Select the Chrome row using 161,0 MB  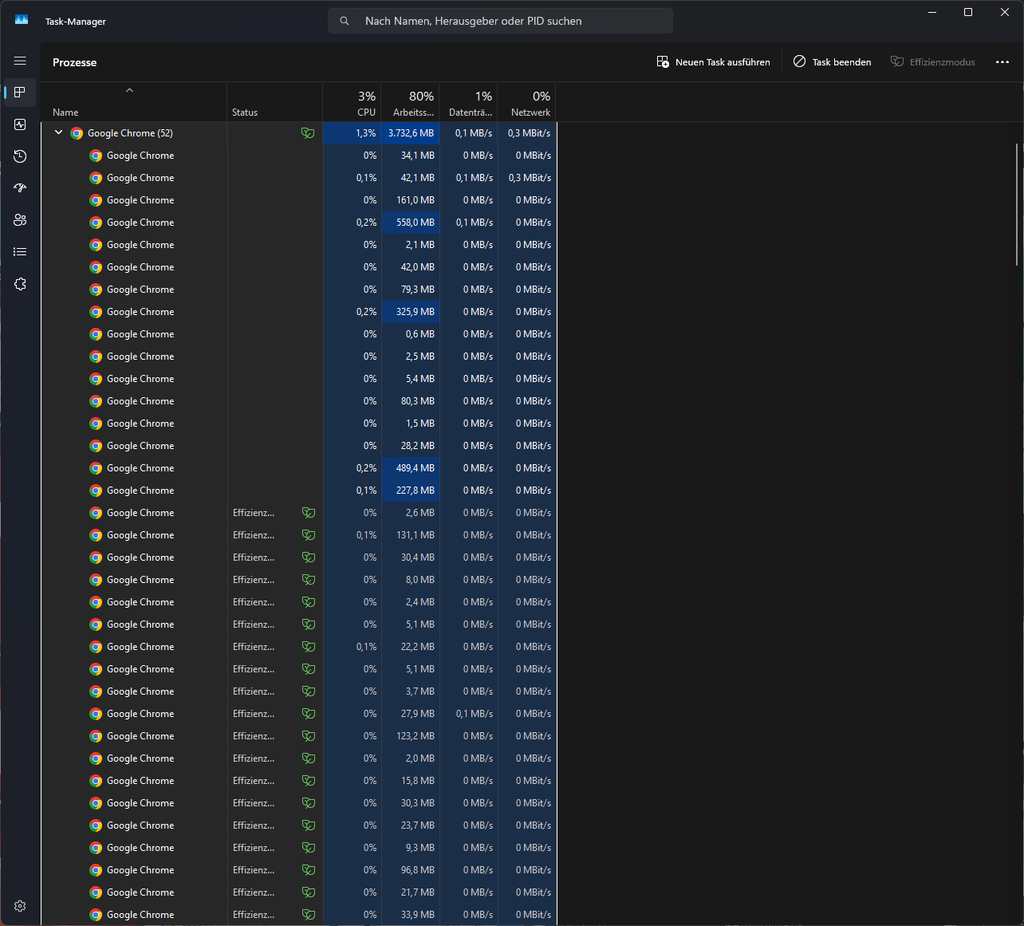coord(298,200)
